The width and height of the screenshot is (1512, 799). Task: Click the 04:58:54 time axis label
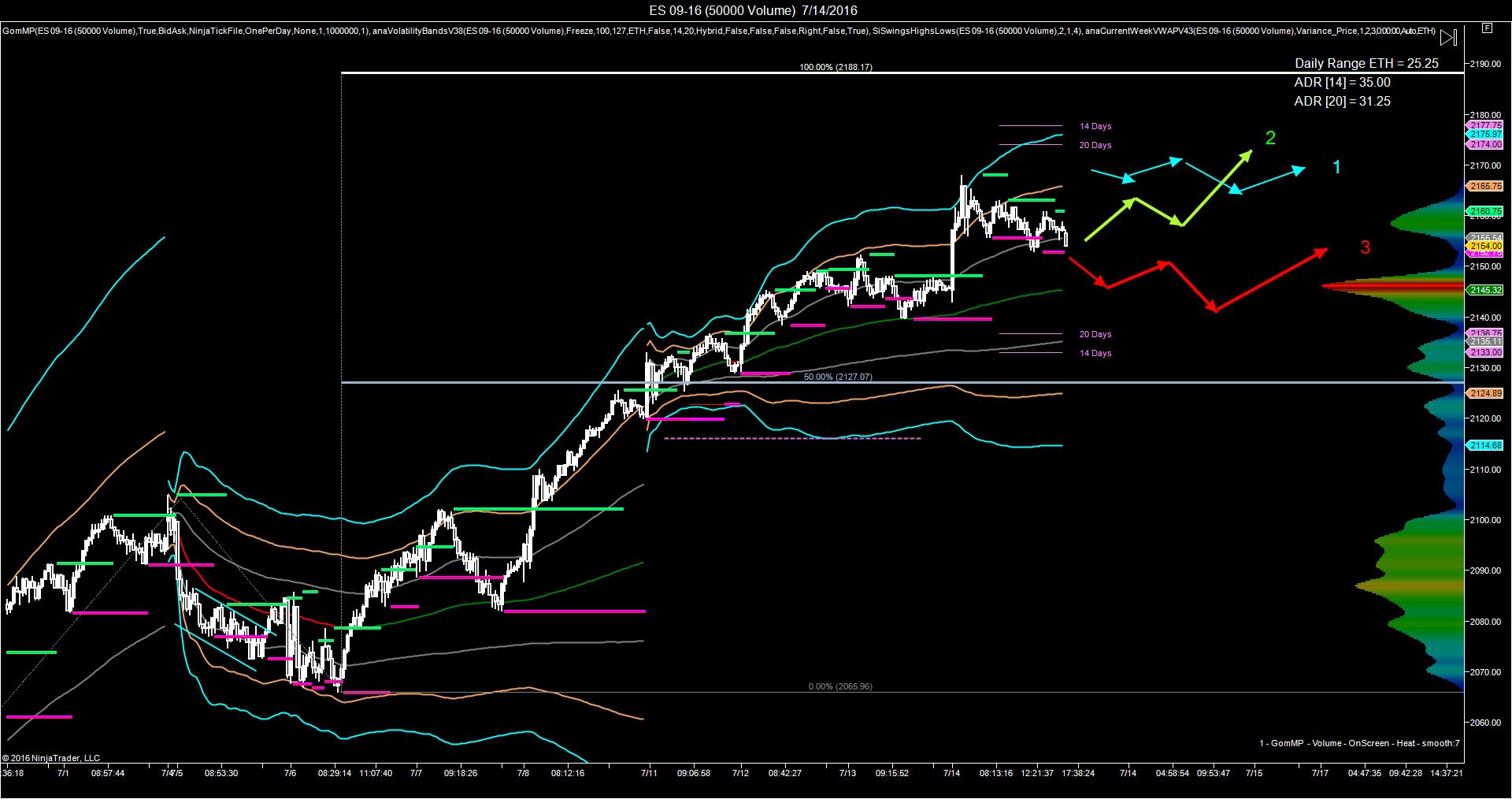[x=1173, y=773]
